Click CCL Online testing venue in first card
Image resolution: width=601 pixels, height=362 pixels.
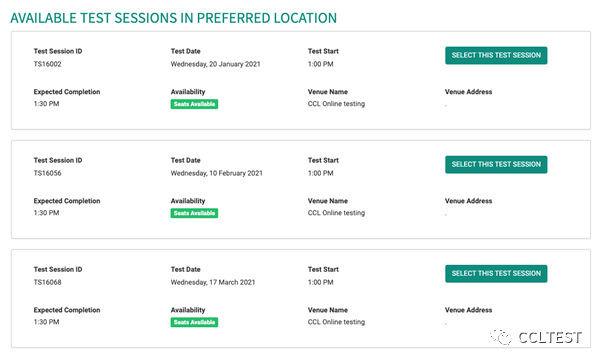pyautogui.click(x=336, y=104)
